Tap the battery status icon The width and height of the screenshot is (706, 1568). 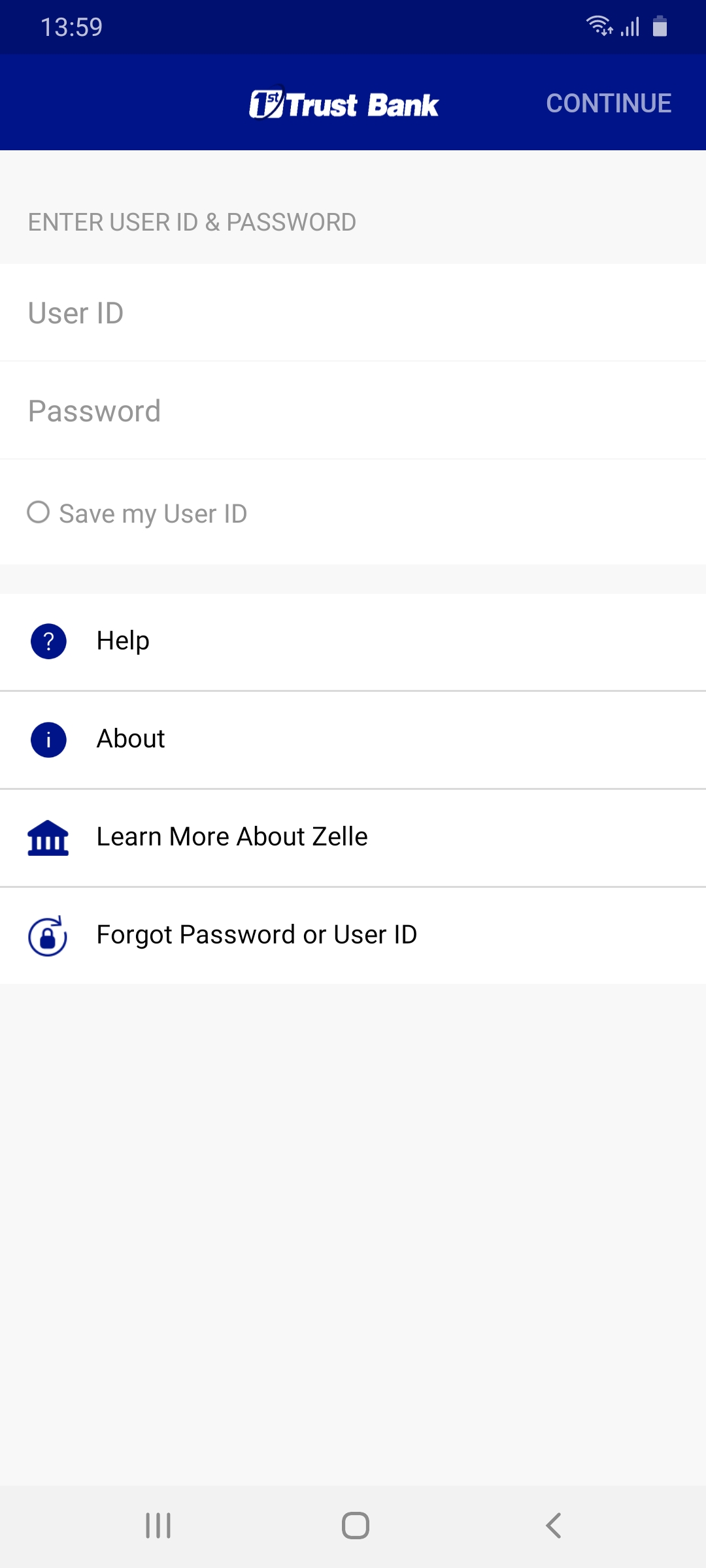660,26
